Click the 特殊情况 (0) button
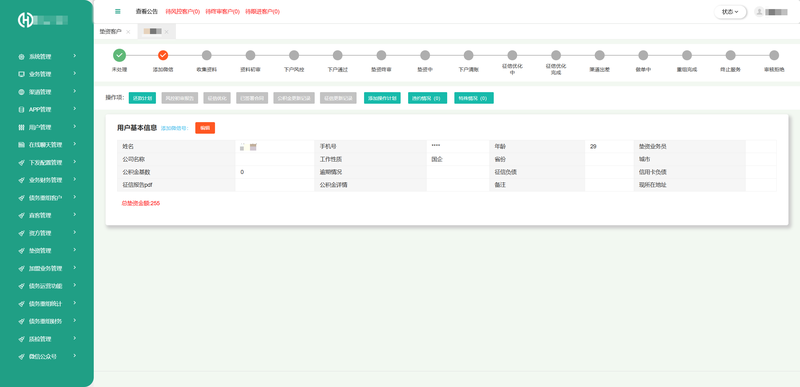Viewport: 800px width, 387px height. pos(474,98)
